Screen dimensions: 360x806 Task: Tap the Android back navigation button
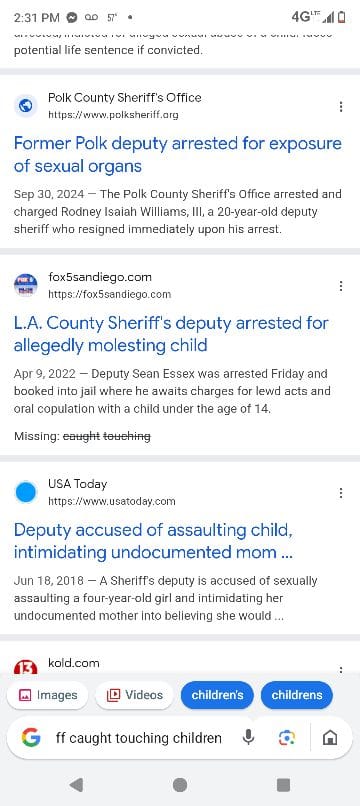pyautogui.click(x=76, y=784)
